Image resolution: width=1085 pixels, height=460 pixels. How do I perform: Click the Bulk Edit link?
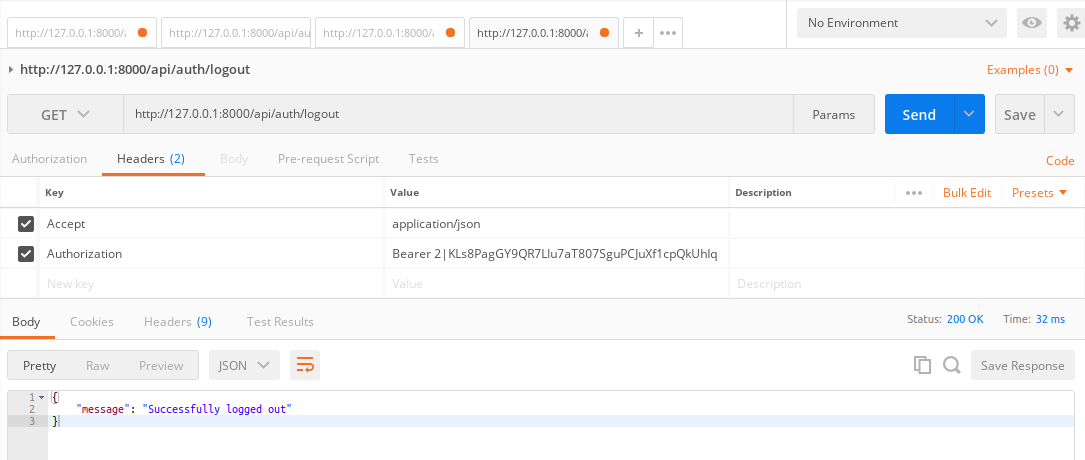pos(966,192)
